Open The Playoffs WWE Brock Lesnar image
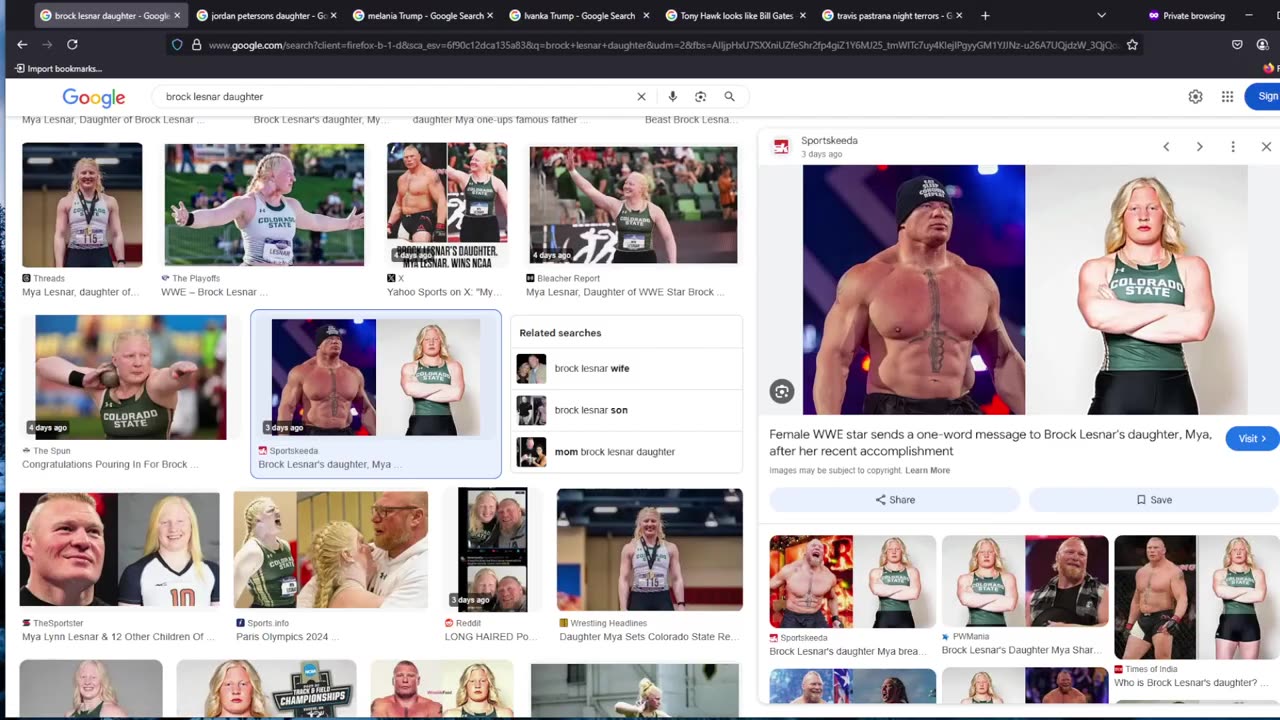 pos(264,205)
